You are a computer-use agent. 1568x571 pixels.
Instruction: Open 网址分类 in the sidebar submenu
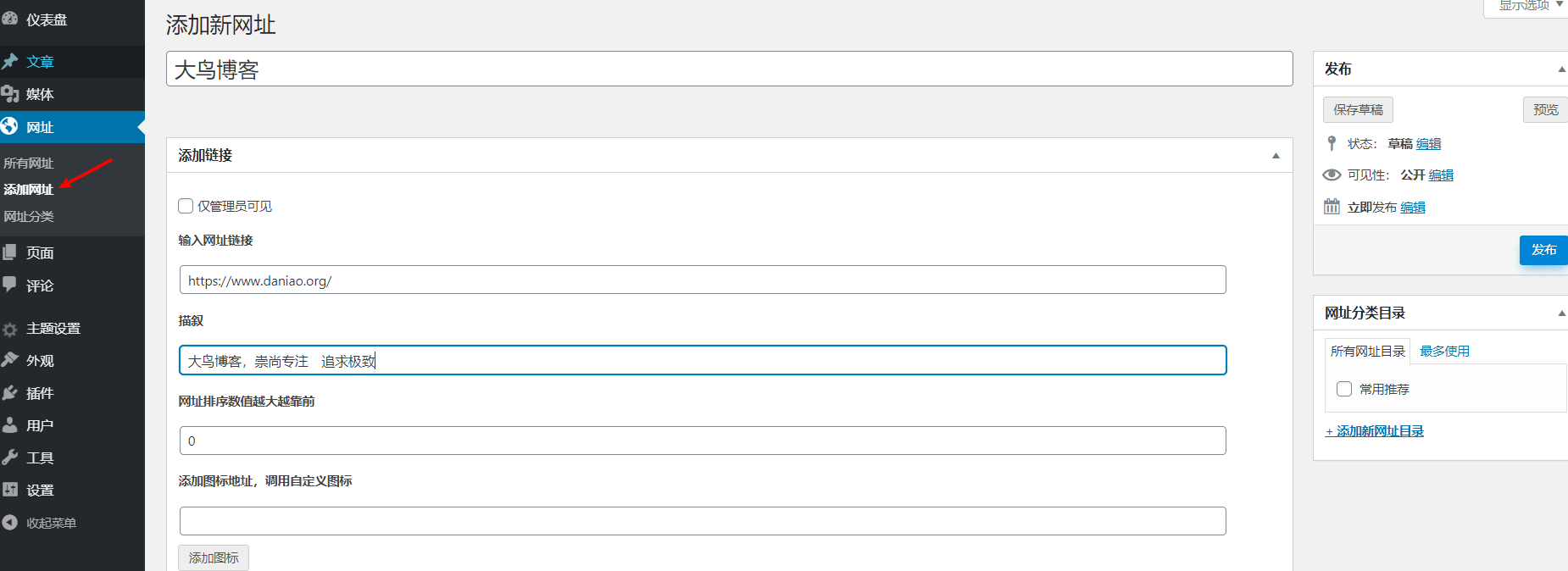29,216
